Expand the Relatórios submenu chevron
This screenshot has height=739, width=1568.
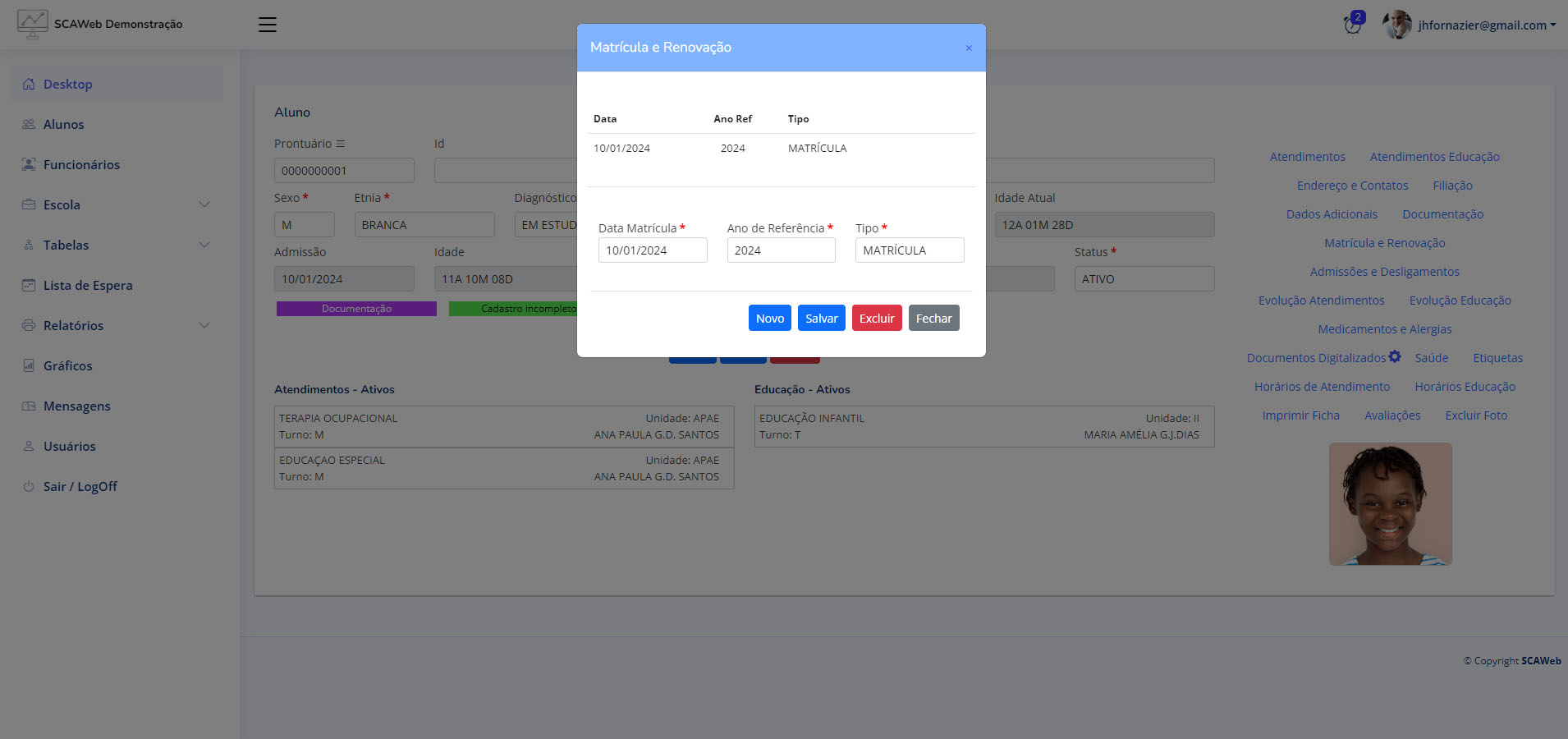click(204, 325)
